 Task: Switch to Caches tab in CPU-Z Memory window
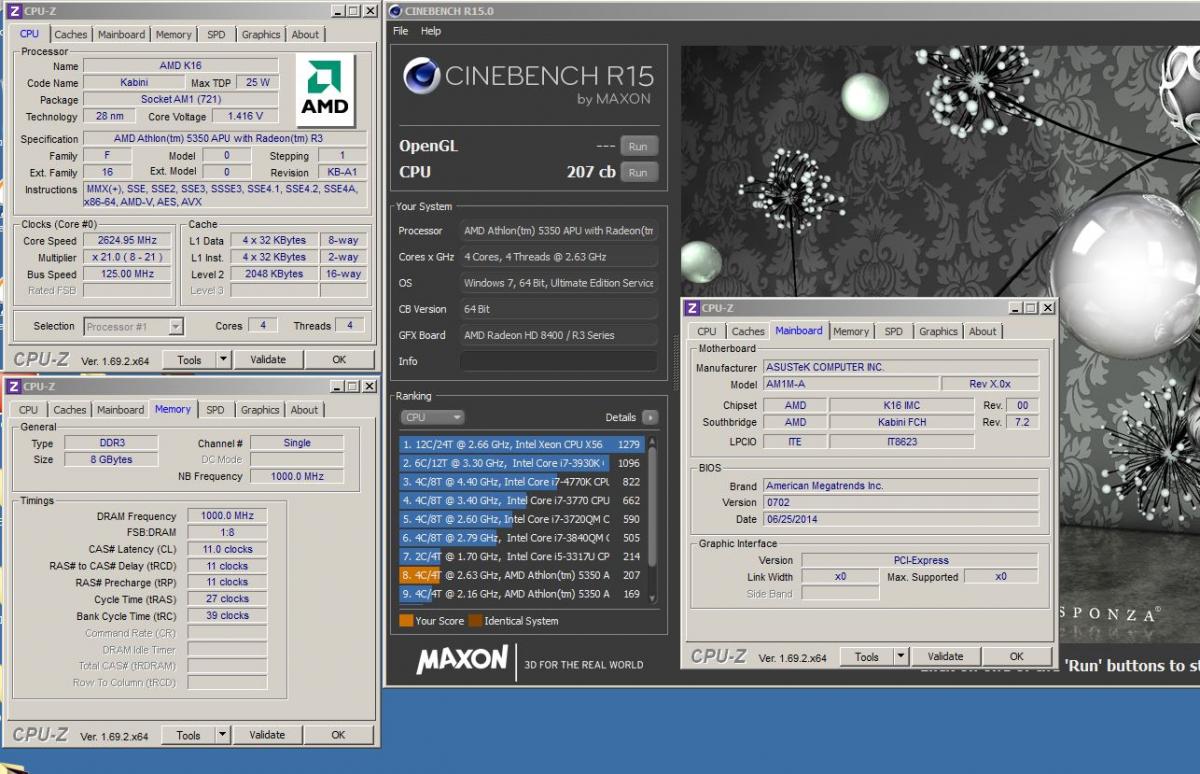pos(70,410)
